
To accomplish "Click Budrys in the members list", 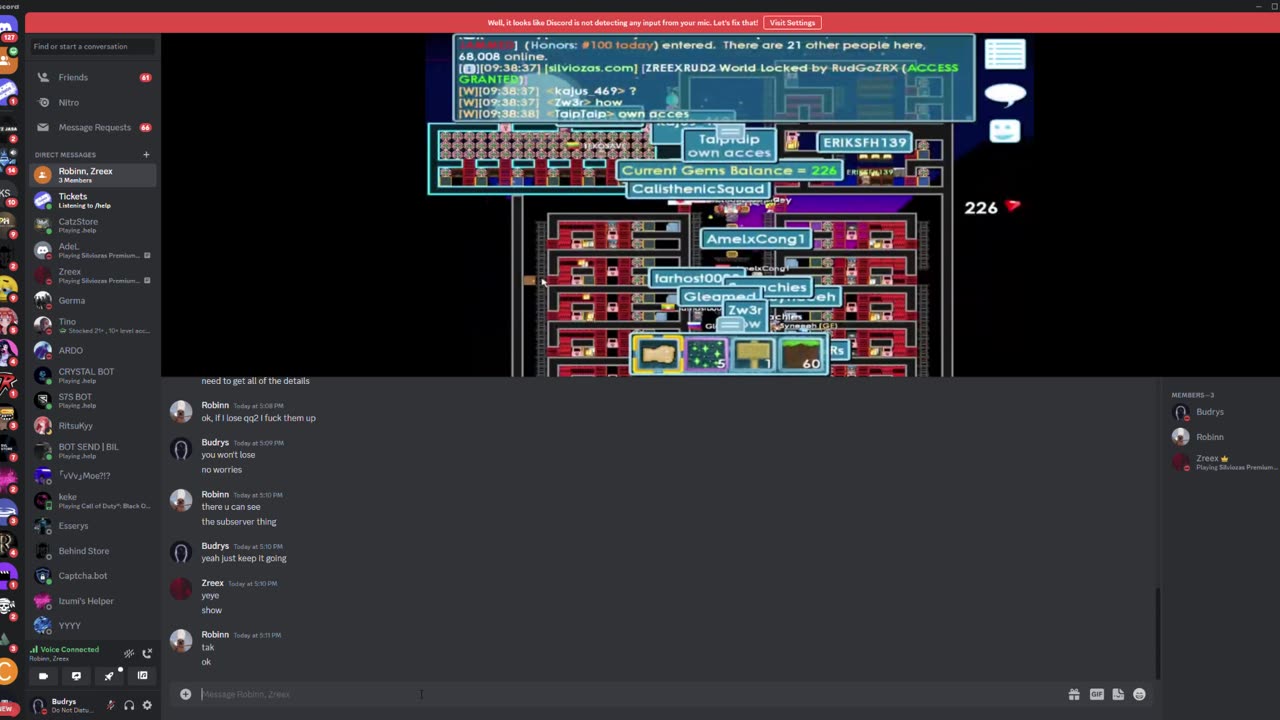I will [x=1222, y=412].
